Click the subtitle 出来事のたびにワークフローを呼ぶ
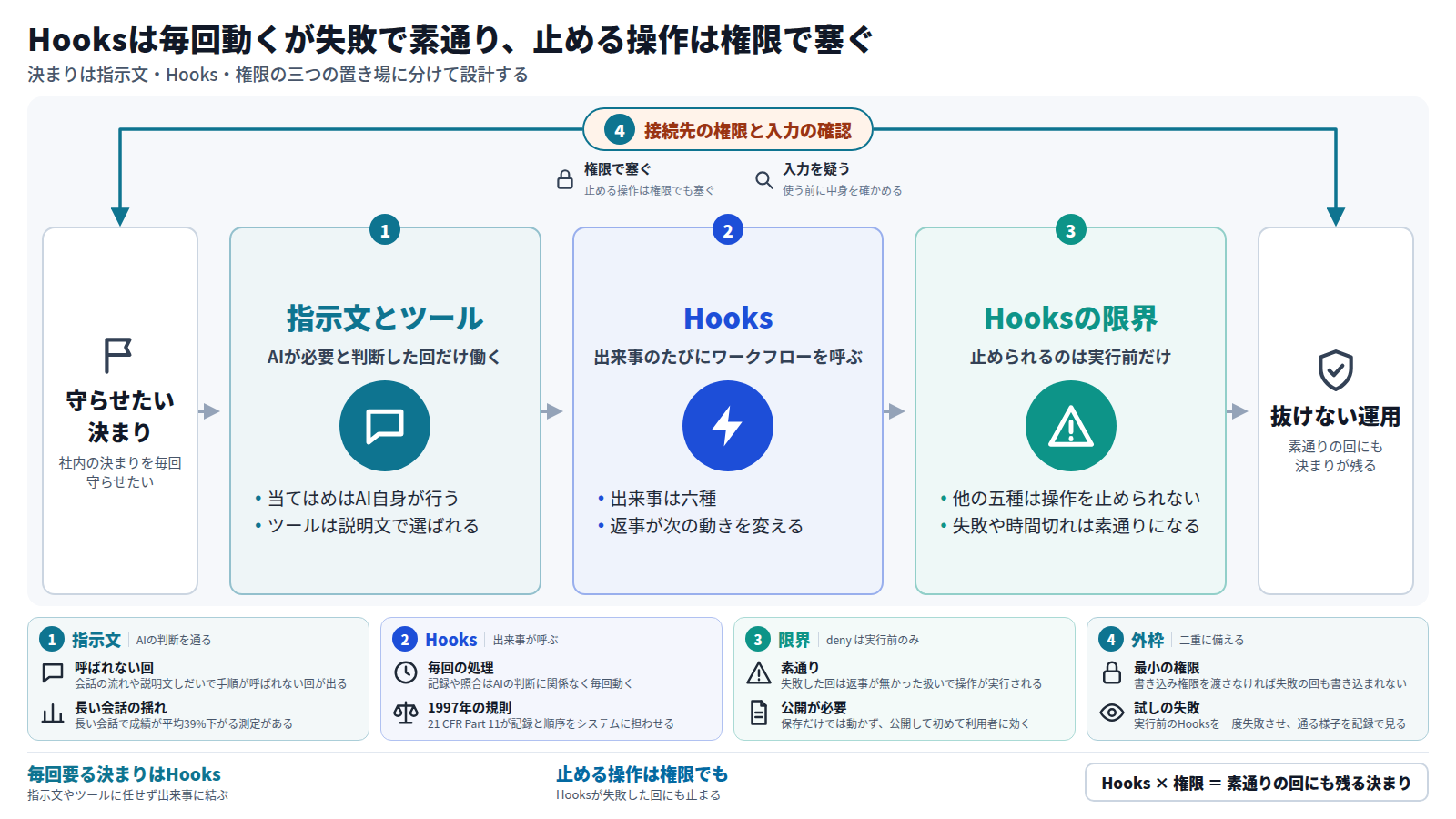The image size is (1456, 819). pos(728,358)
